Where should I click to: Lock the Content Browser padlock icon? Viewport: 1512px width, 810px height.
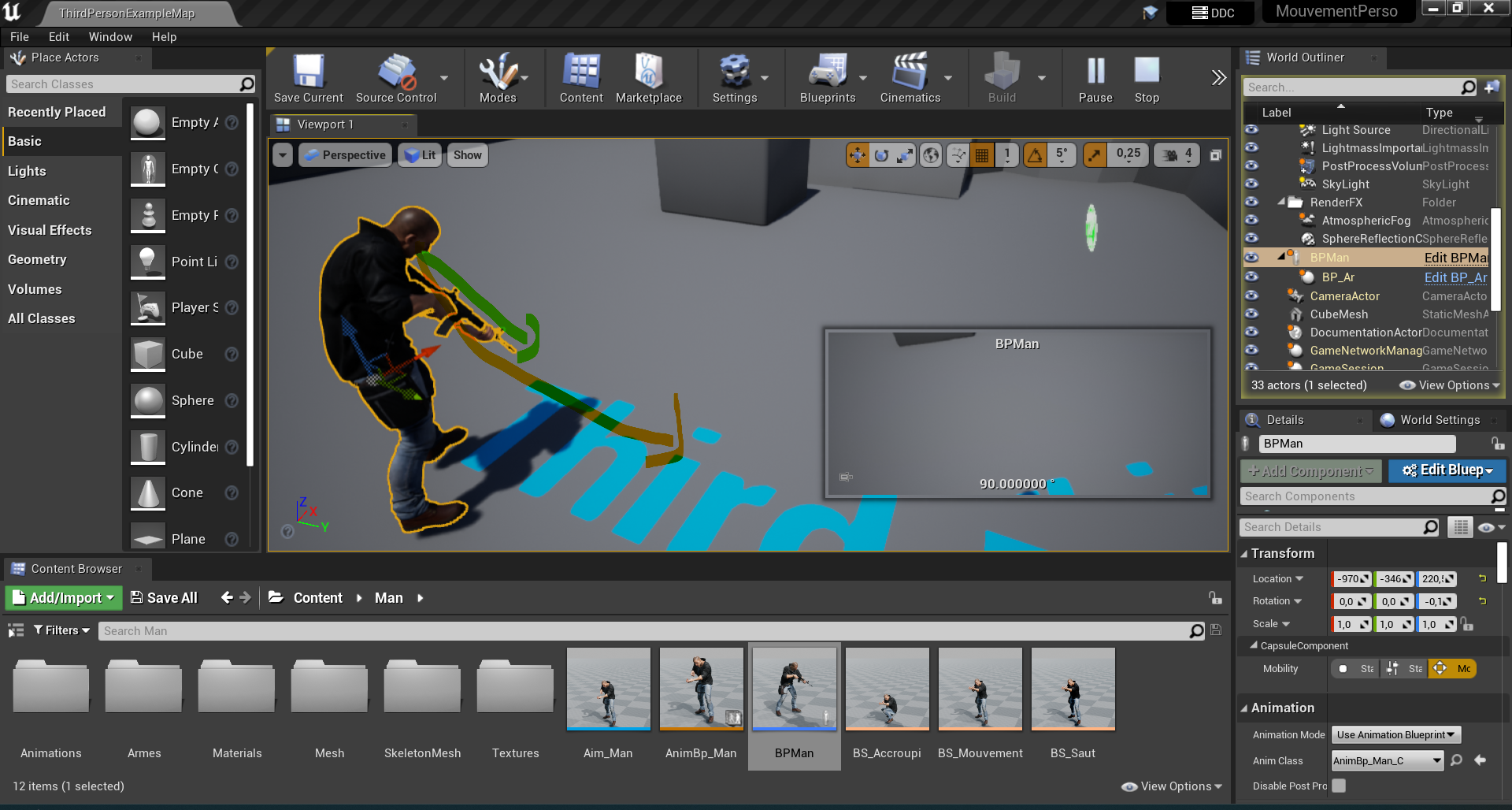coord(1215,598)
